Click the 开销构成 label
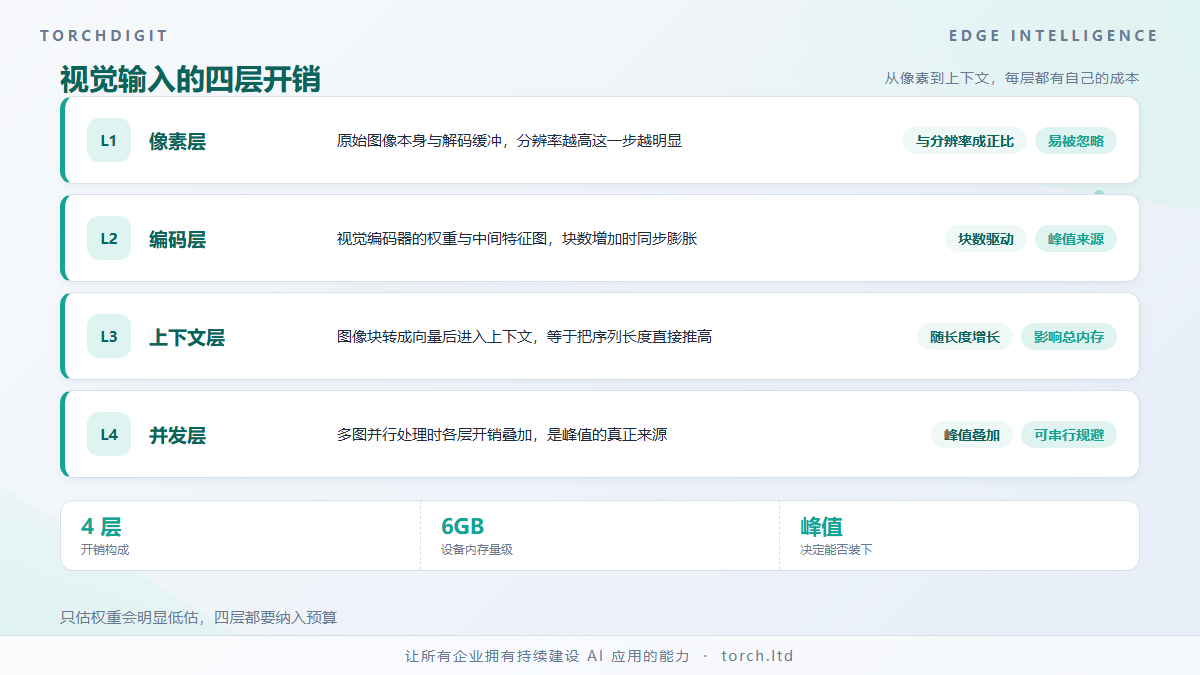The width and height of the screenshot is (1200, 675). coord(105,550)
